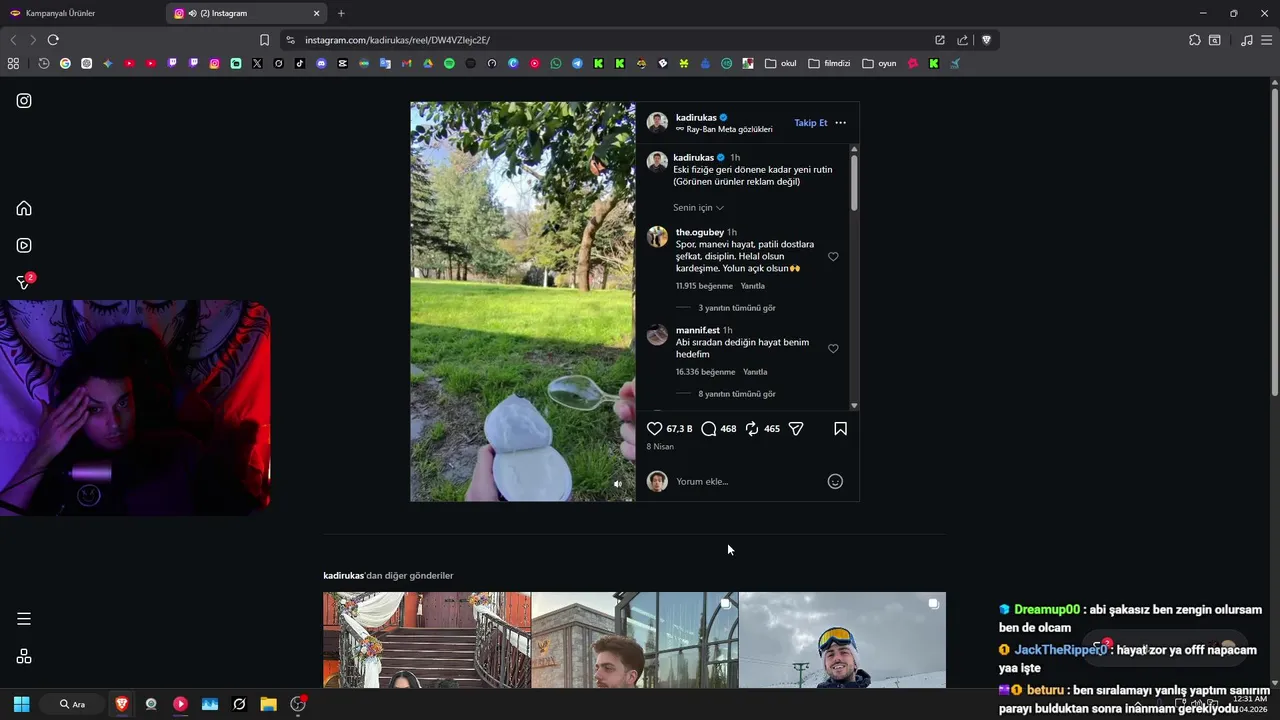The image size is (1280, 720).
Task: Share the reel with send icon
Action: click(x=796, y=428)
